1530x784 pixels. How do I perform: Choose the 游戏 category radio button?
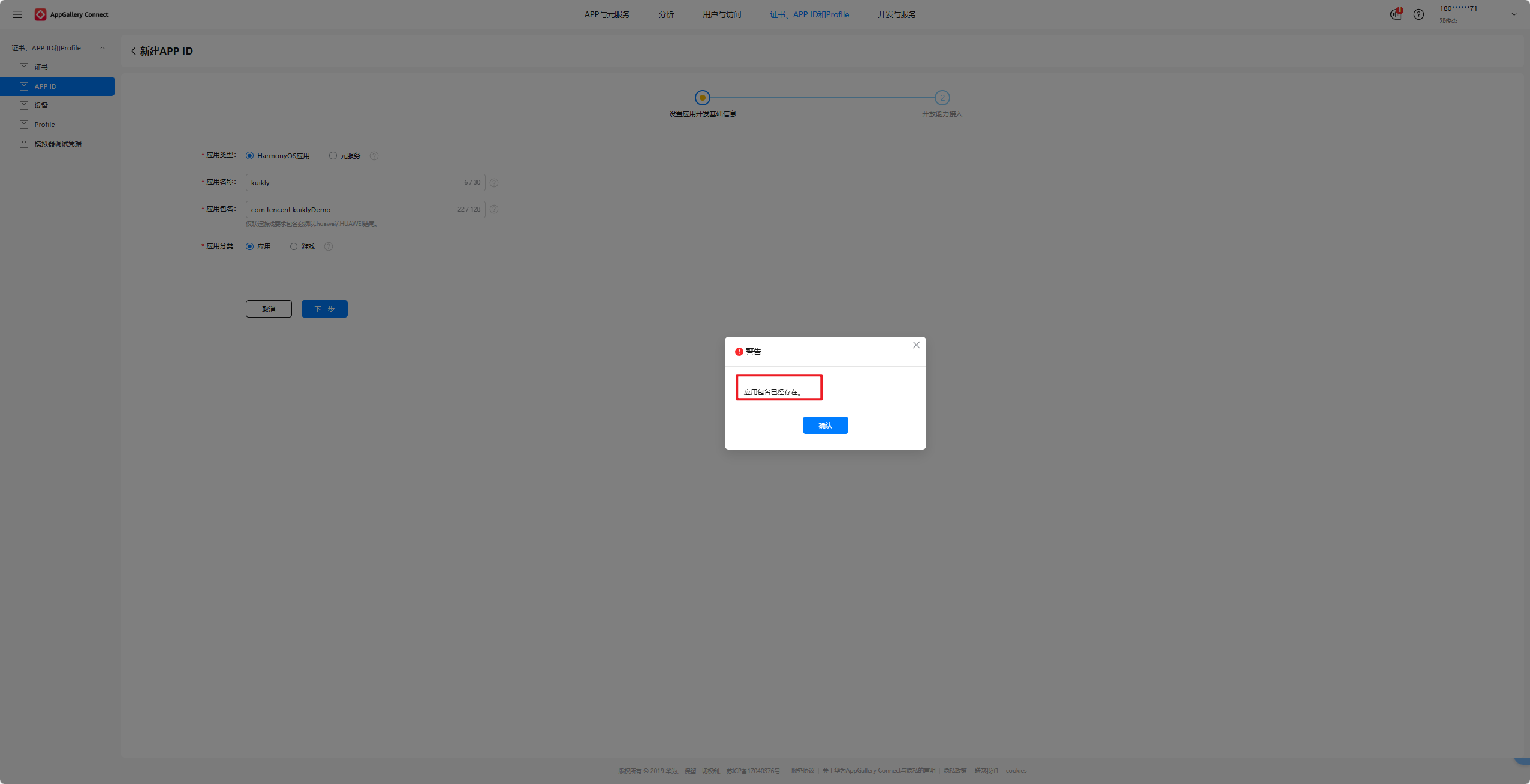pyautogui.click(x=294, y=246)
